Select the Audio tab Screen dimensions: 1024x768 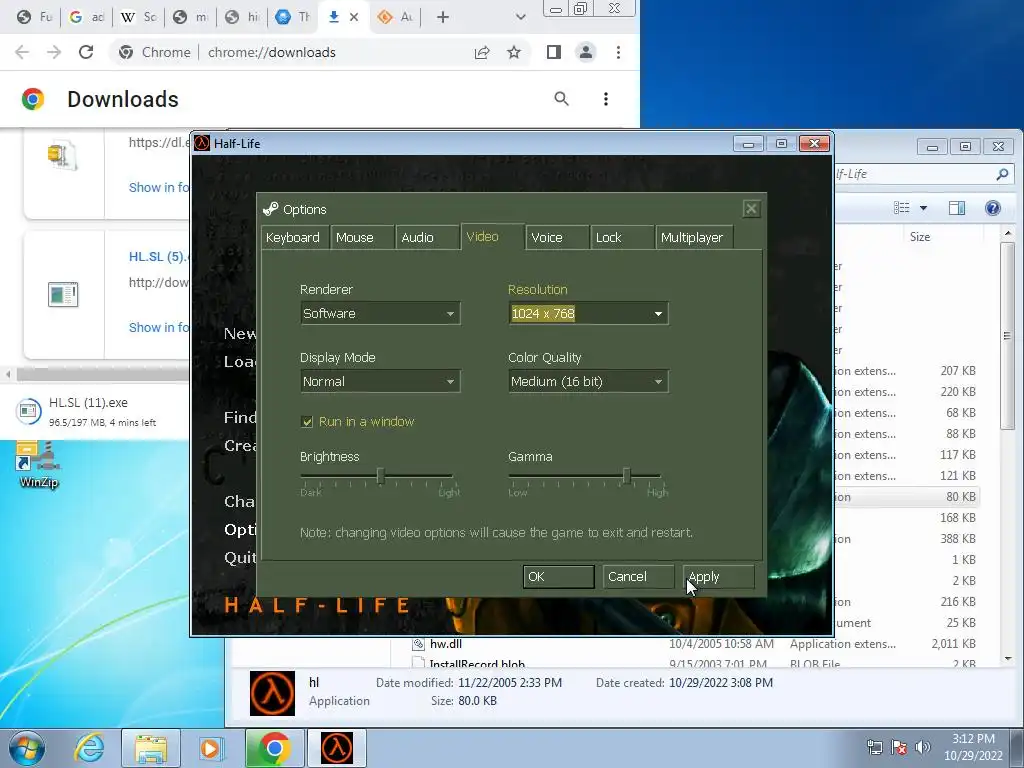point(426,238)
